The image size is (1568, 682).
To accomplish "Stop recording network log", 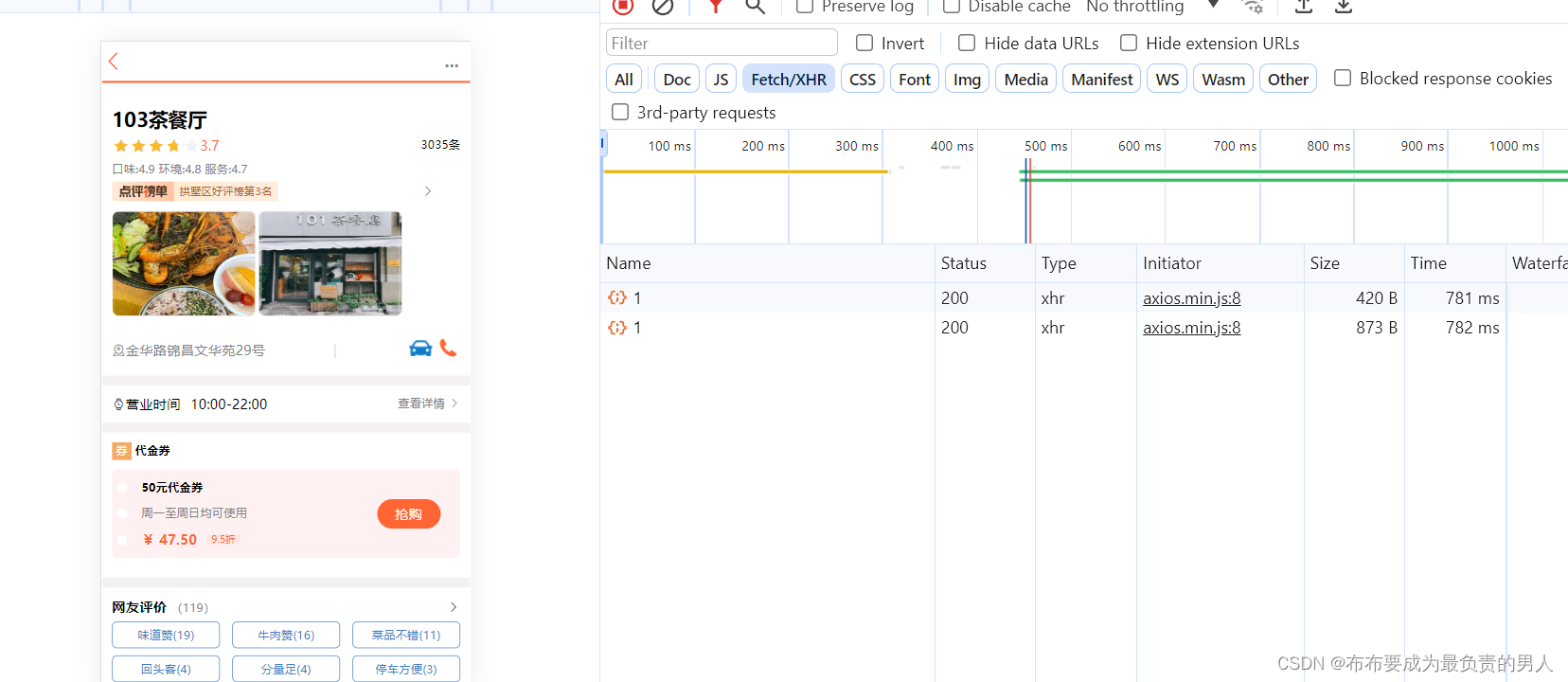I will click(x=622, y=6).
